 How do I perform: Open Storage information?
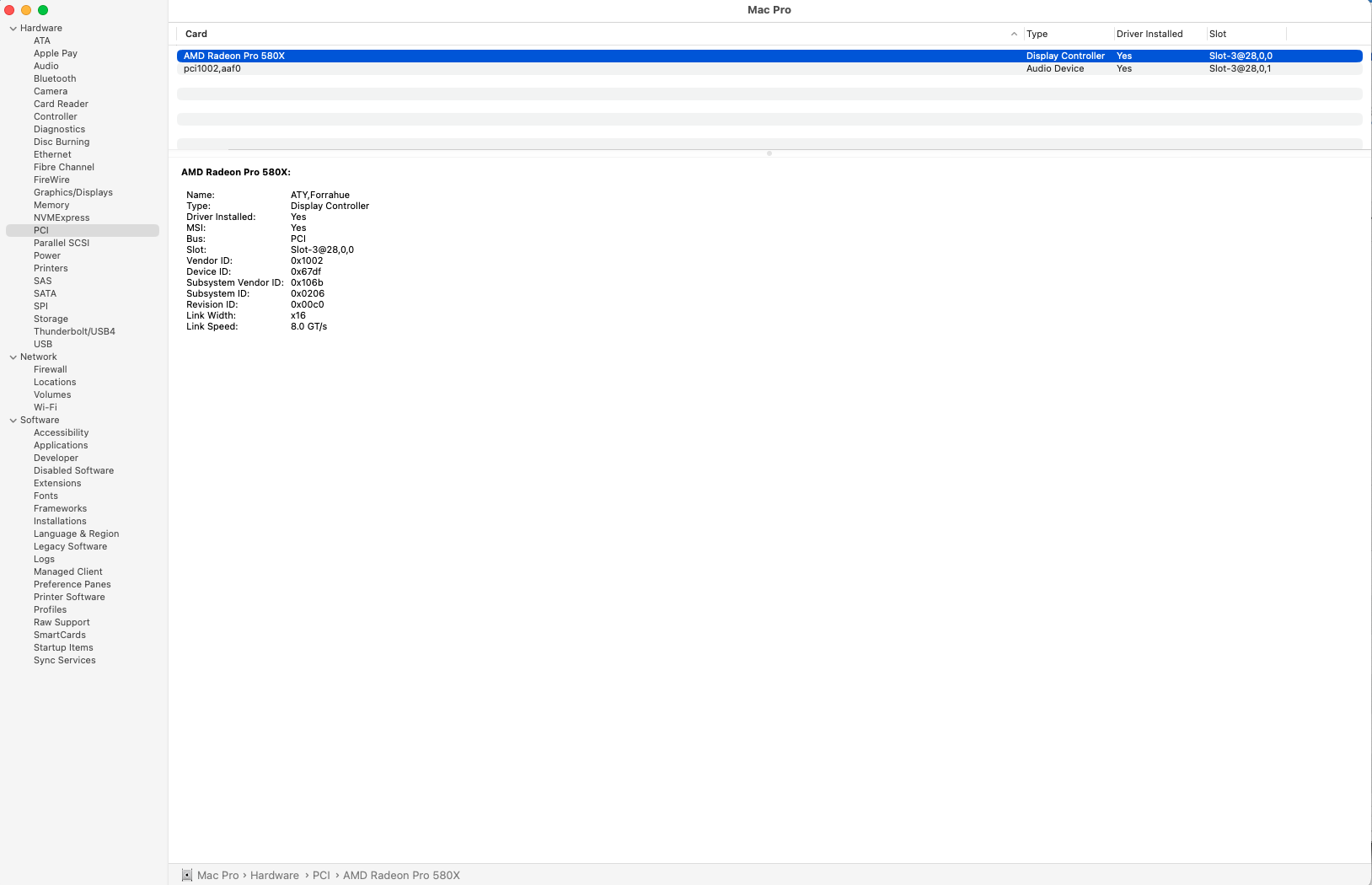51,319
